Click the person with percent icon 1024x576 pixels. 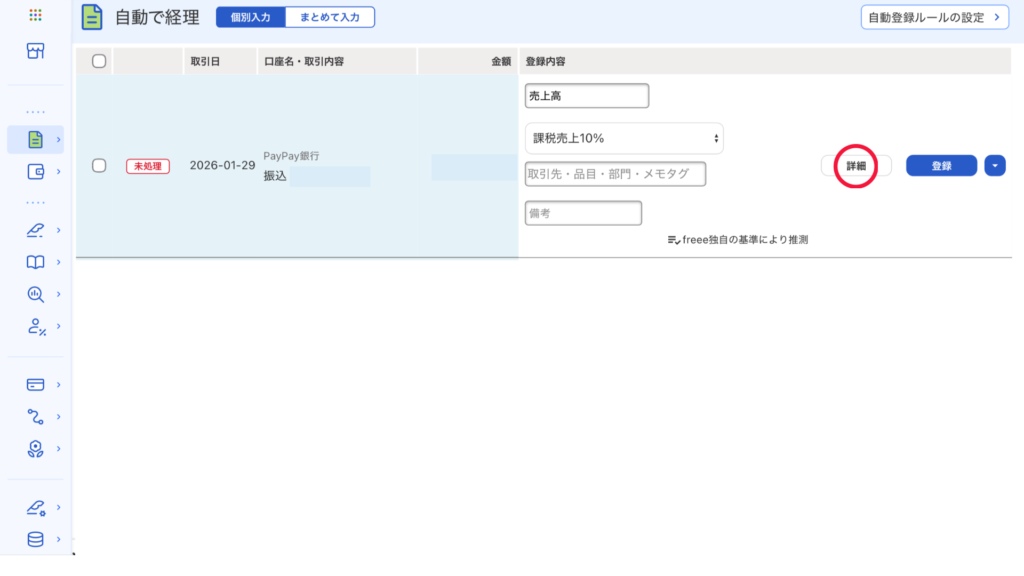pyautogui.click(x=36, y=326)
